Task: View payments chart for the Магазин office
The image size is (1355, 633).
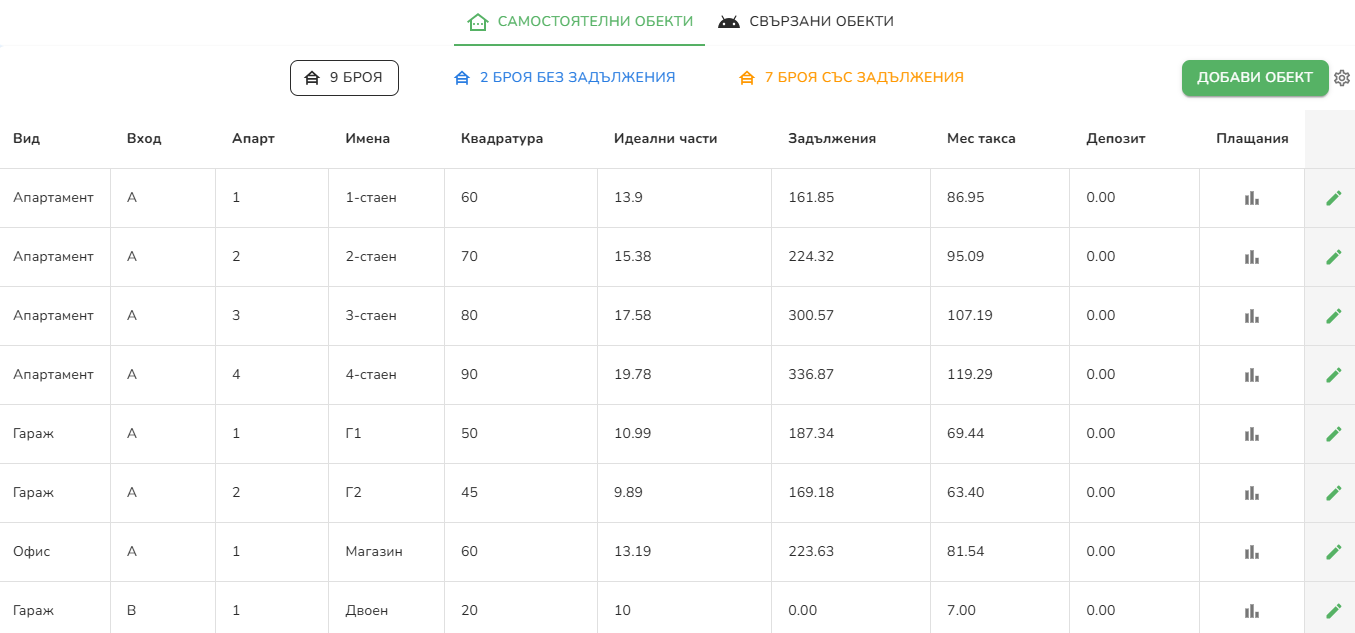Action: pos(1251,551)
